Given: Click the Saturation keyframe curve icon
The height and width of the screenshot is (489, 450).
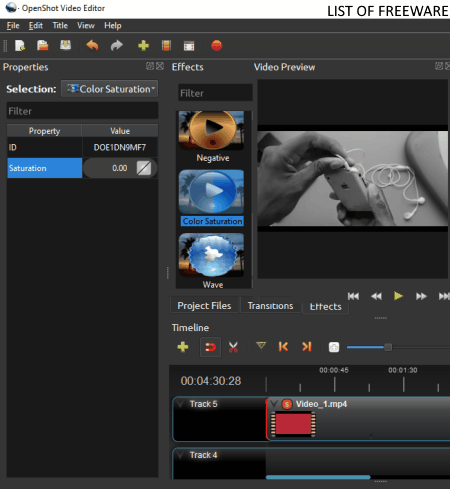Looking at the screenshot, I should 144,168.
